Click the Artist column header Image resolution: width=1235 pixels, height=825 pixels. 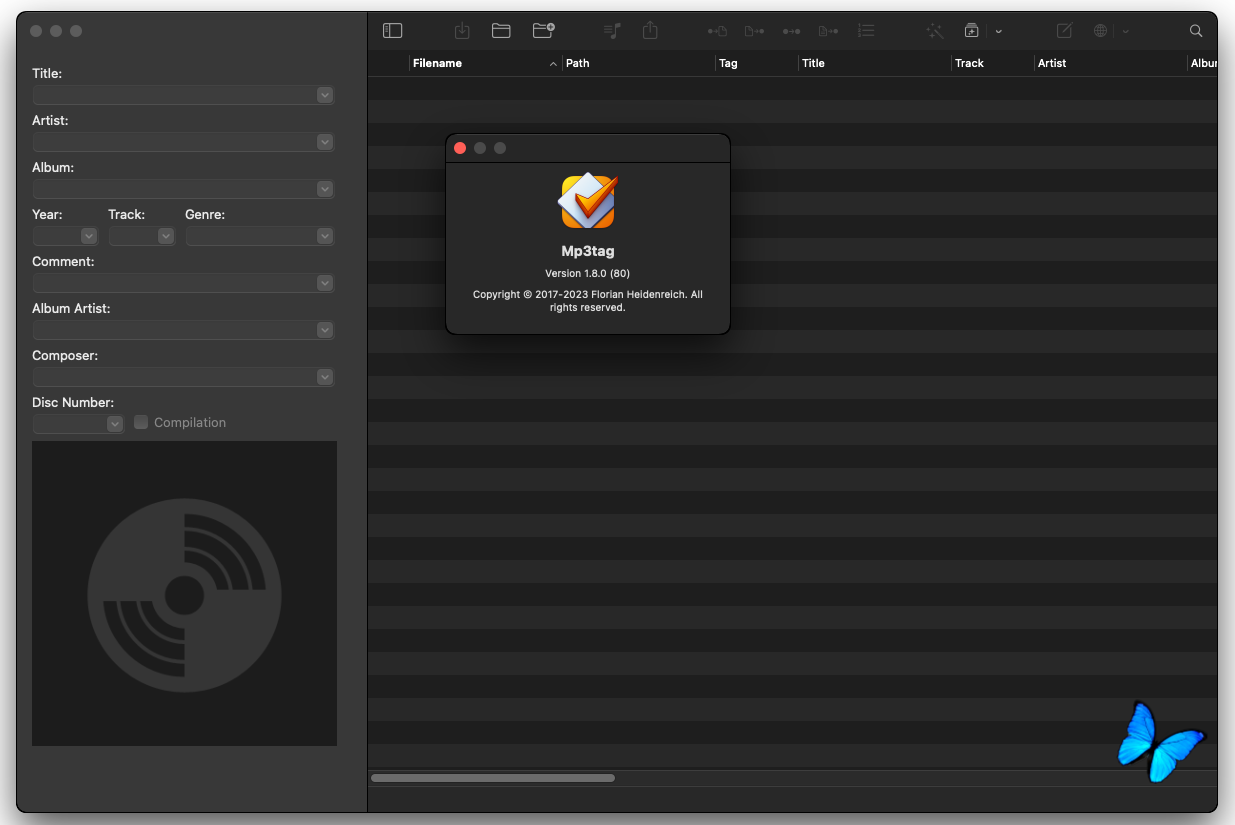(1052, 63)
